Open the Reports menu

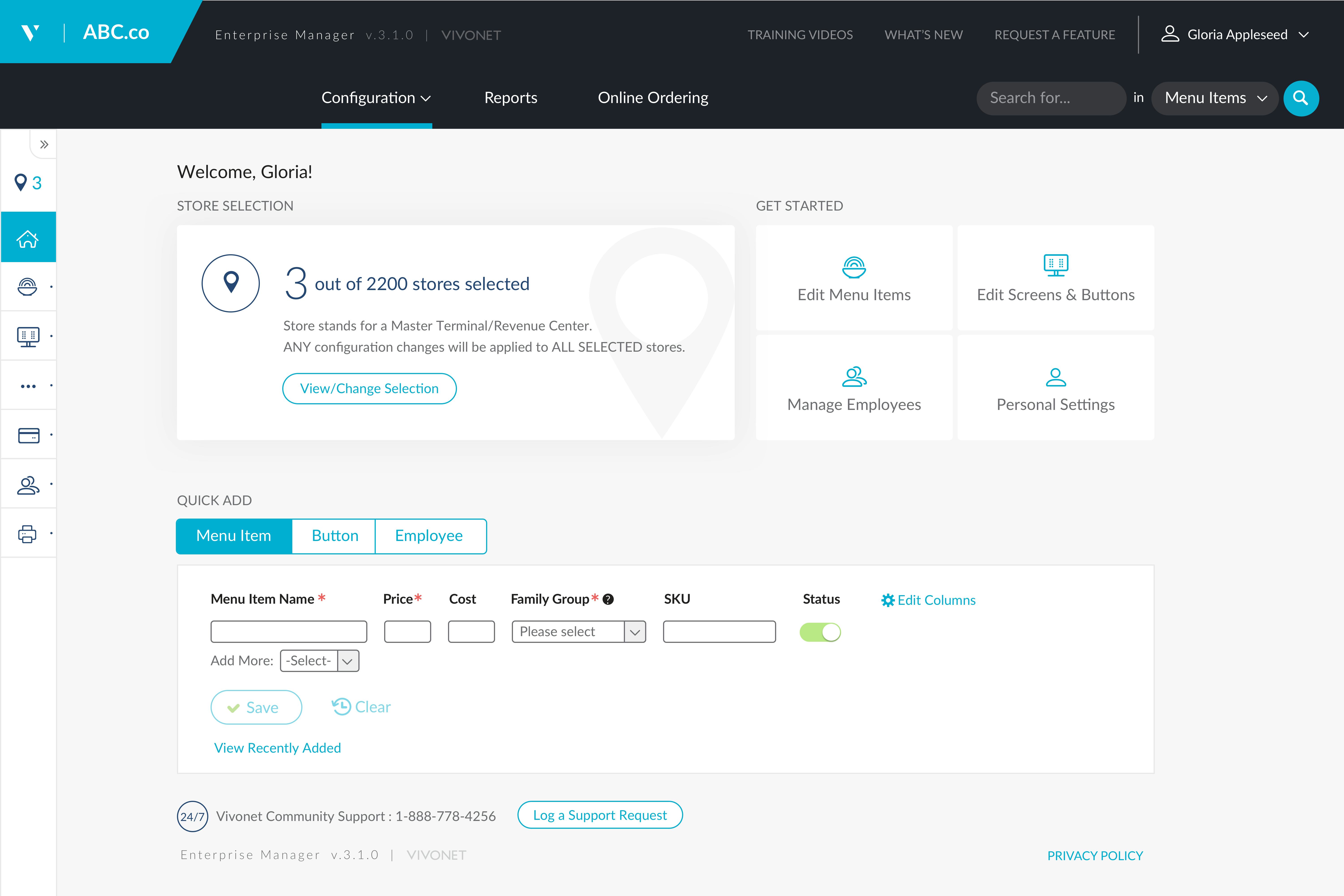[x=510, y=98]
